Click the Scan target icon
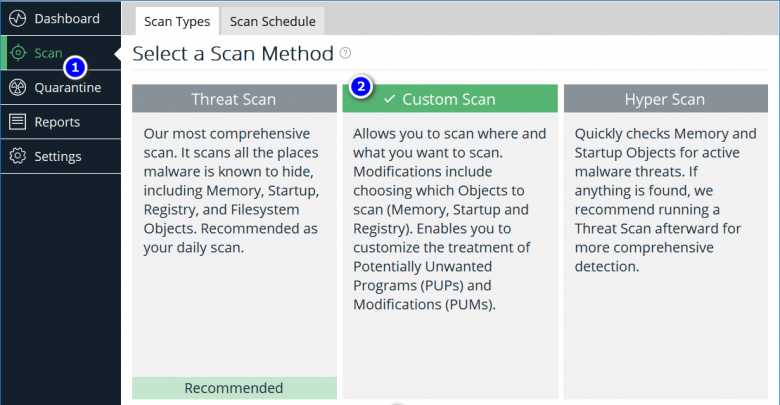 click(x=18, y=53)
